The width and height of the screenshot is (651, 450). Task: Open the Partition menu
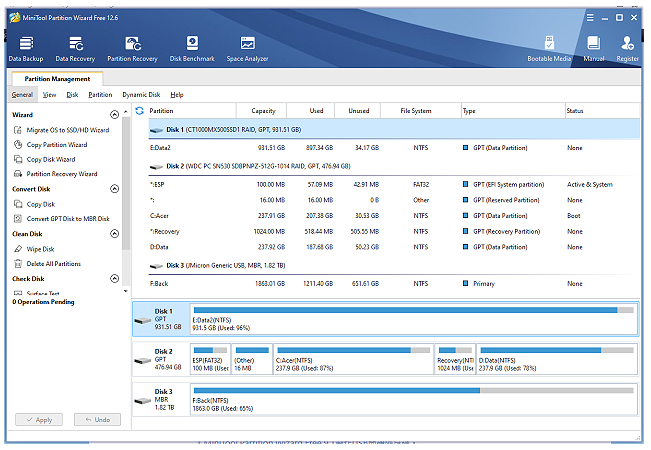(100, 95)
